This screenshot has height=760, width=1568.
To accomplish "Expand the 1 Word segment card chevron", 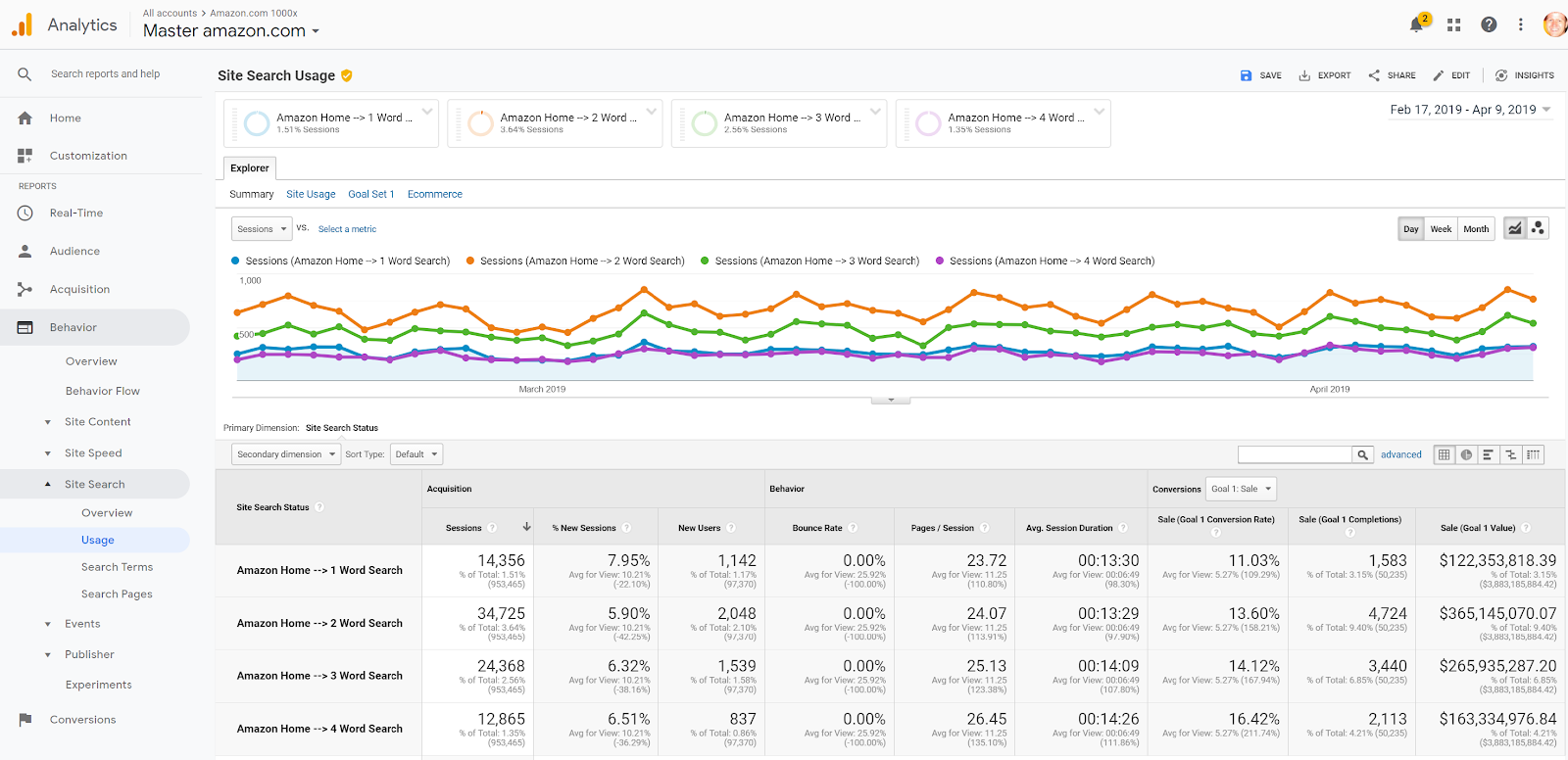I will (x=427, y=111).
